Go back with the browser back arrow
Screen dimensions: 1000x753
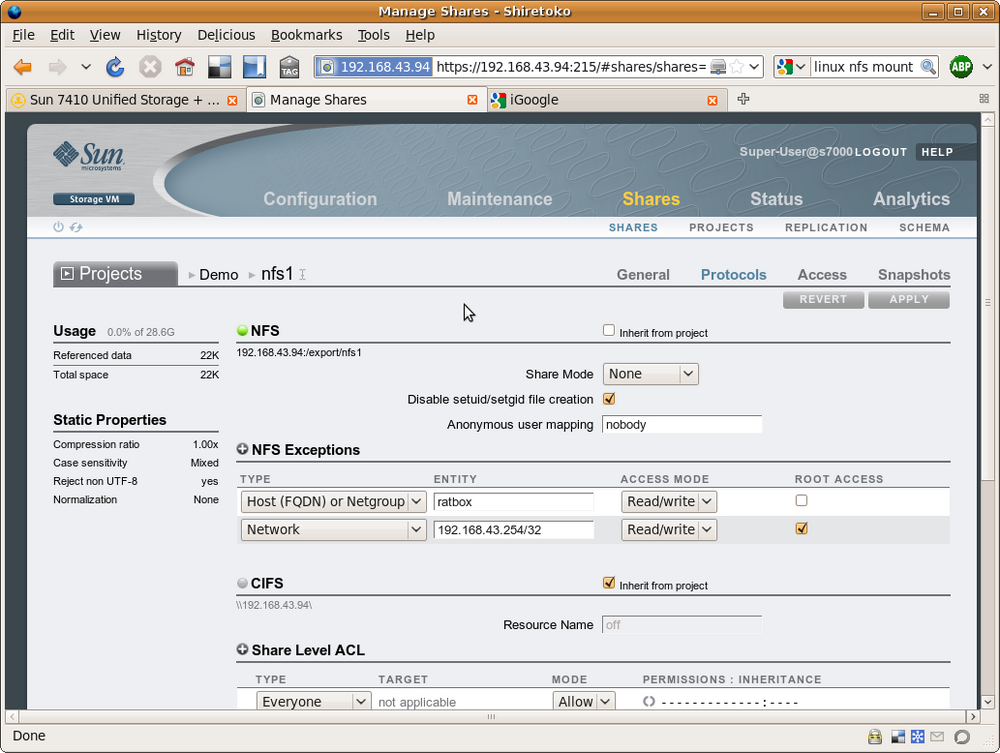coord(23,67)
